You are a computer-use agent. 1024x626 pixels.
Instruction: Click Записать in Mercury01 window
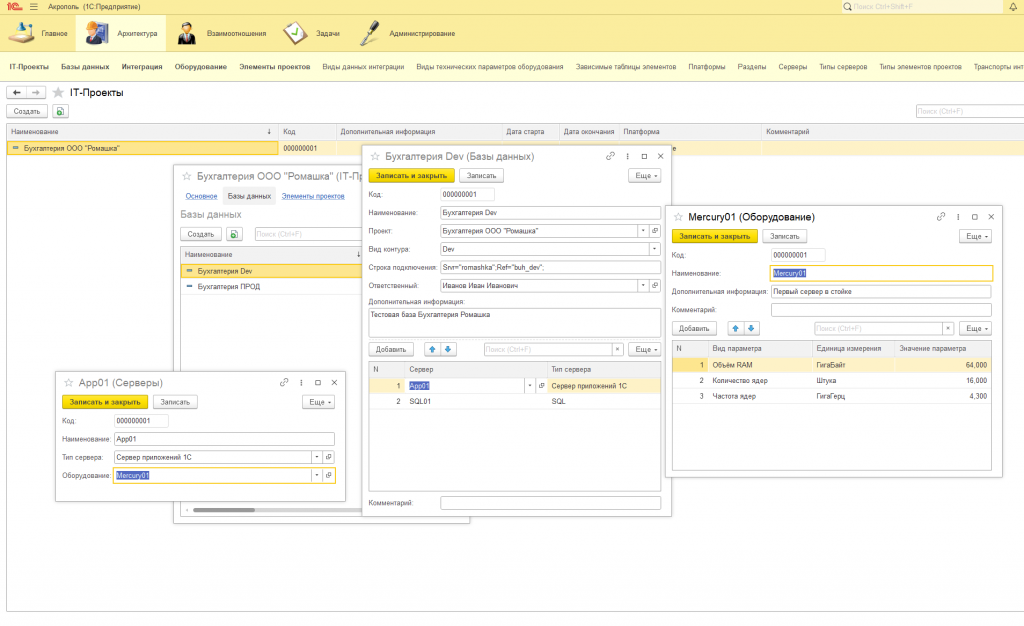(784, 236)
